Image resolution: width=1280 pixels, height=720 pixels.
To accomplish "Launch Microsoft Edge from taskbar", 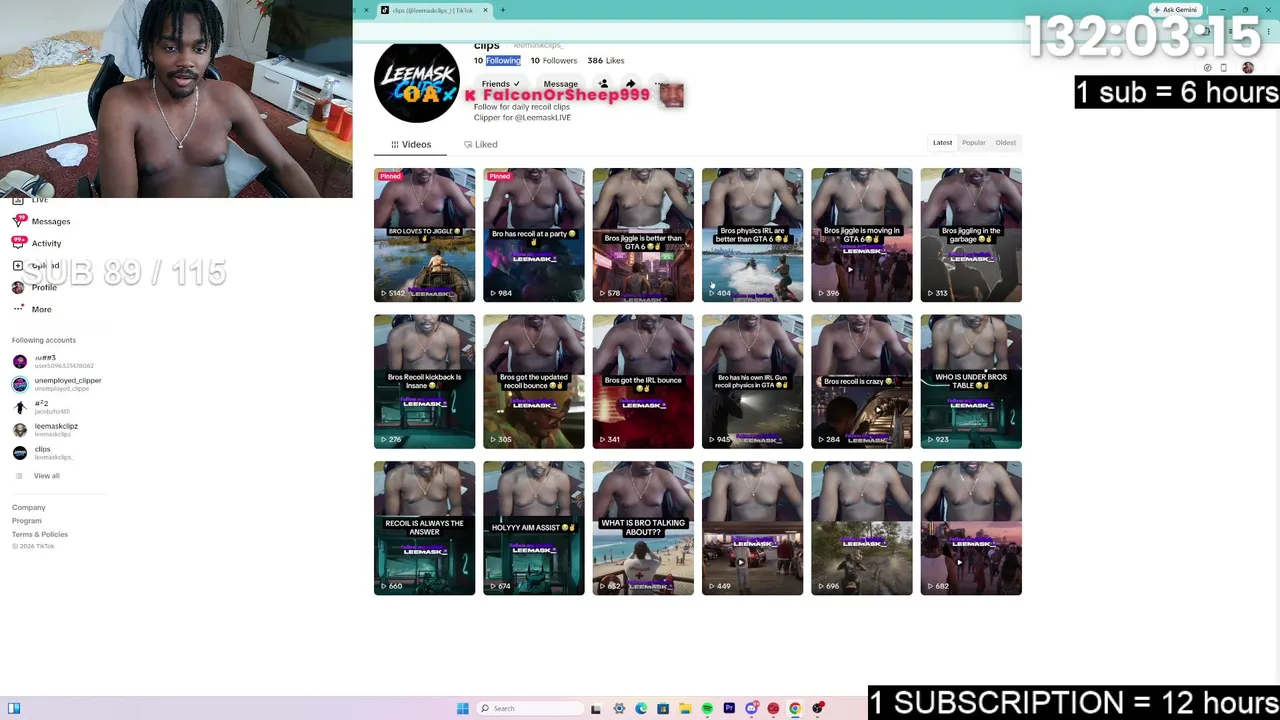I will coord(641,708).
